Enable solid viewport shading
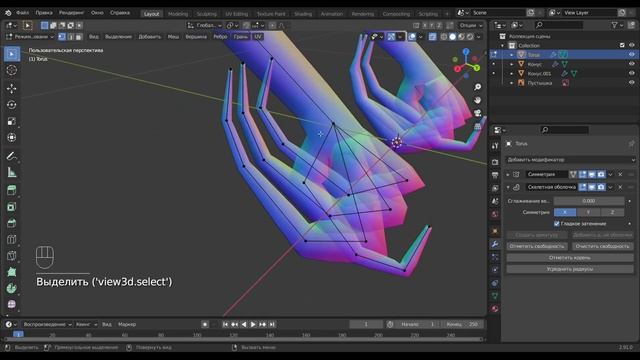Screen dimensions: 640x360 452,37
